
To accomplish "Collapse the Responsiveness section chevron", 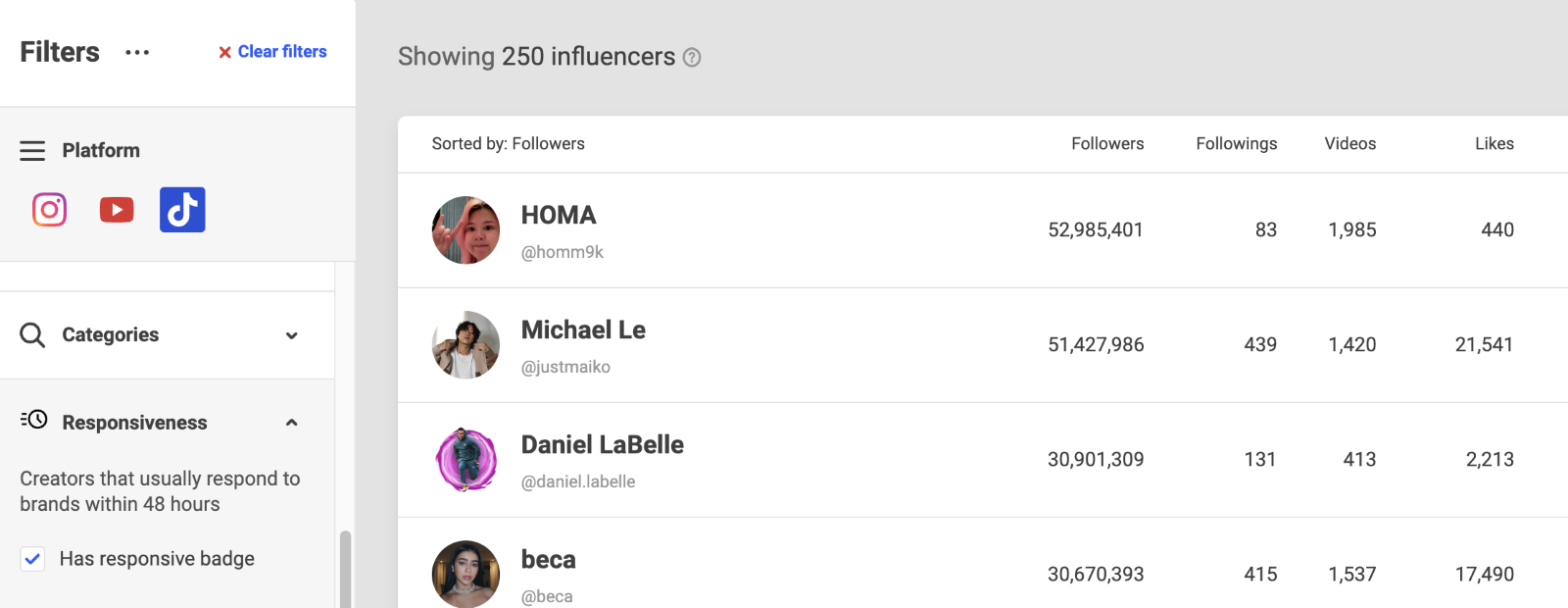I will click(291, 423).
